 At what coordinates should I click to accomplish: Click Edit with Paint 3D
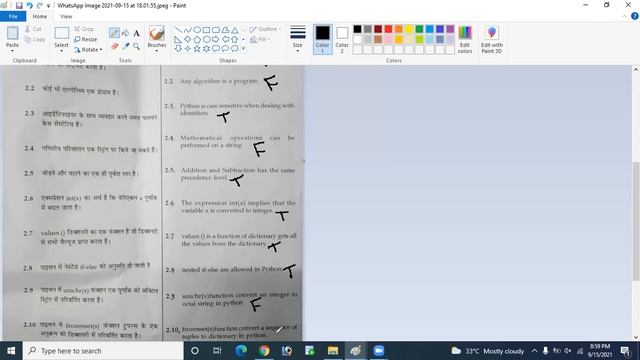[491, 39]
